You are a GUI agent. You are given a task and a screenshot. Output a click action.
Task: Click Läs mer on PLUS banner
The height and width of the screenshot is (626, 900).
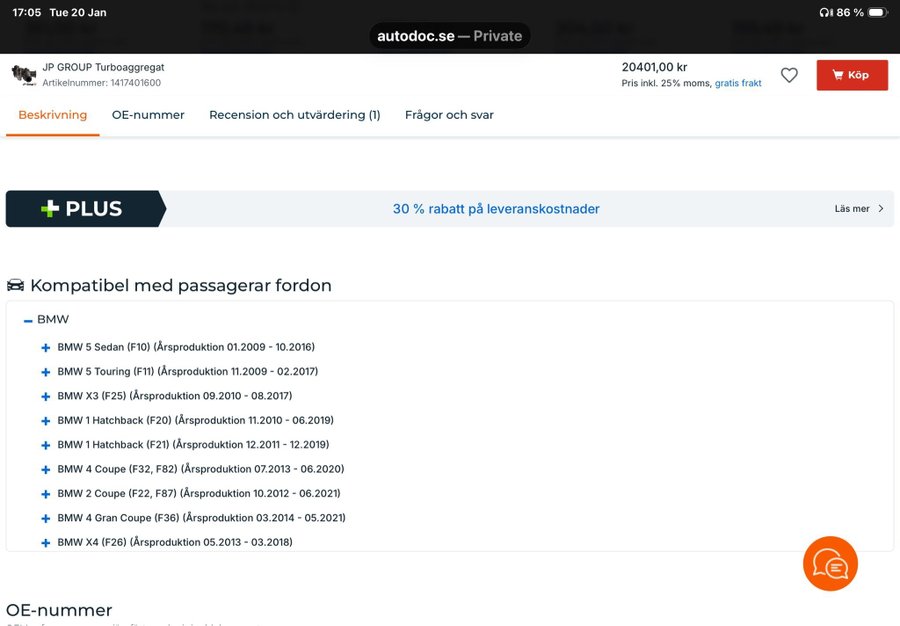[x=858, y=209]
